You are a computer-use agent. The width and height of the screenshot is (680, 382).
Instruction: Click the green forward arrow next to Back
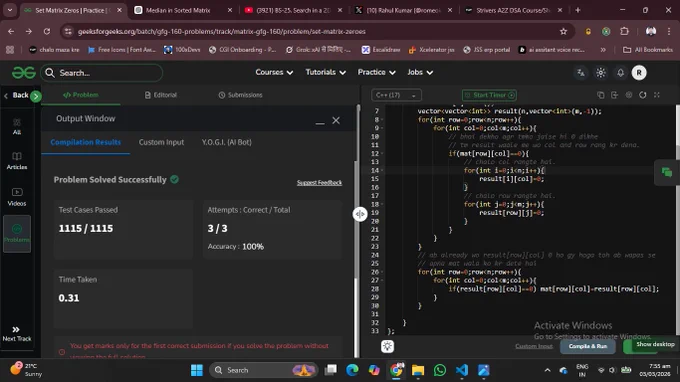[x=36, y=96]
